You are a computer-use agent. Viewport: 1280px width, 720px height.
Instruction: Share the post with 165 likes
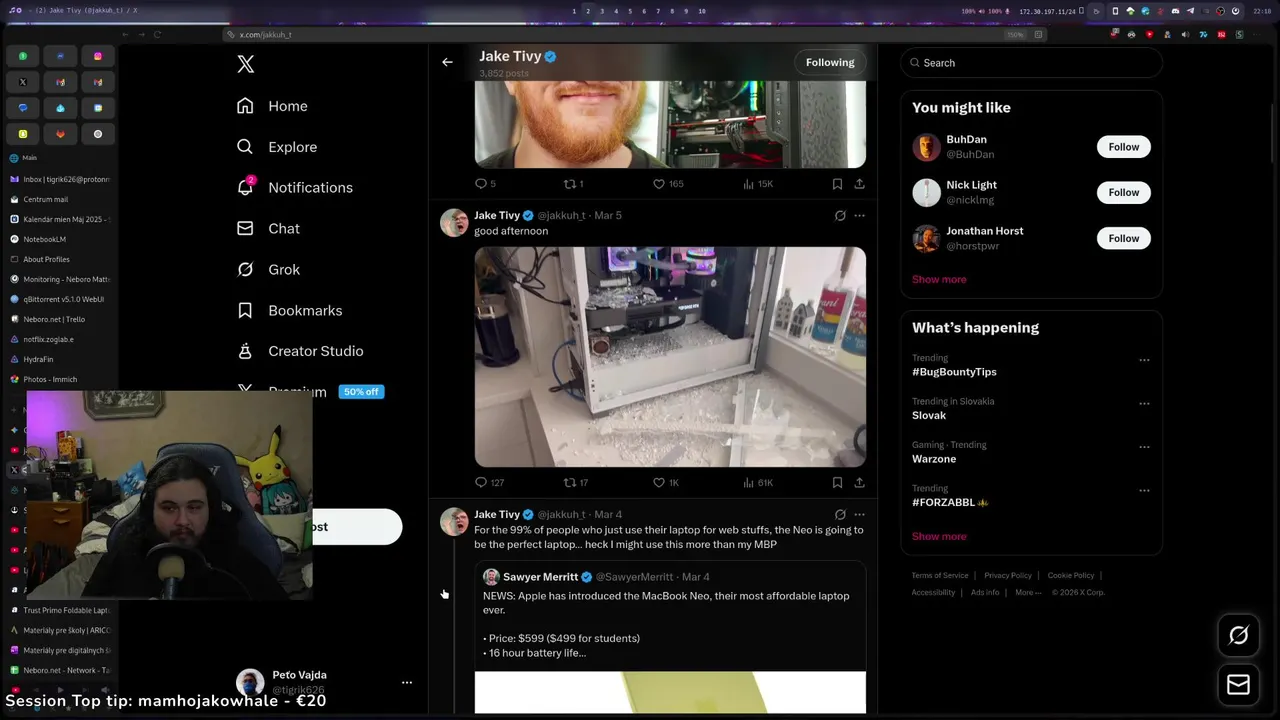[859, 184]
